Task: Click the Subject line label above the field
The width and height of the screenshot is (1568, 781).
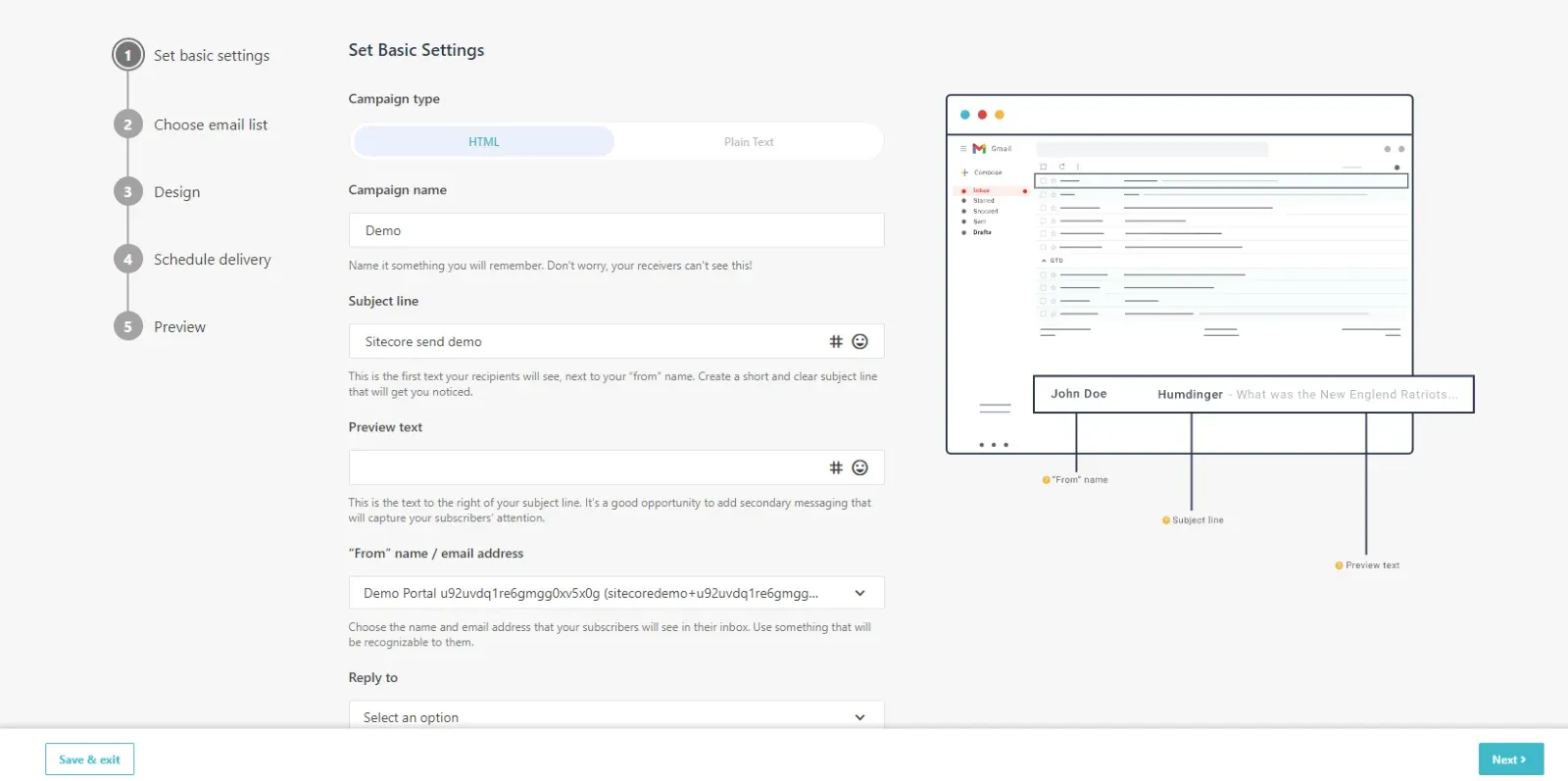Action: [383, 301]
